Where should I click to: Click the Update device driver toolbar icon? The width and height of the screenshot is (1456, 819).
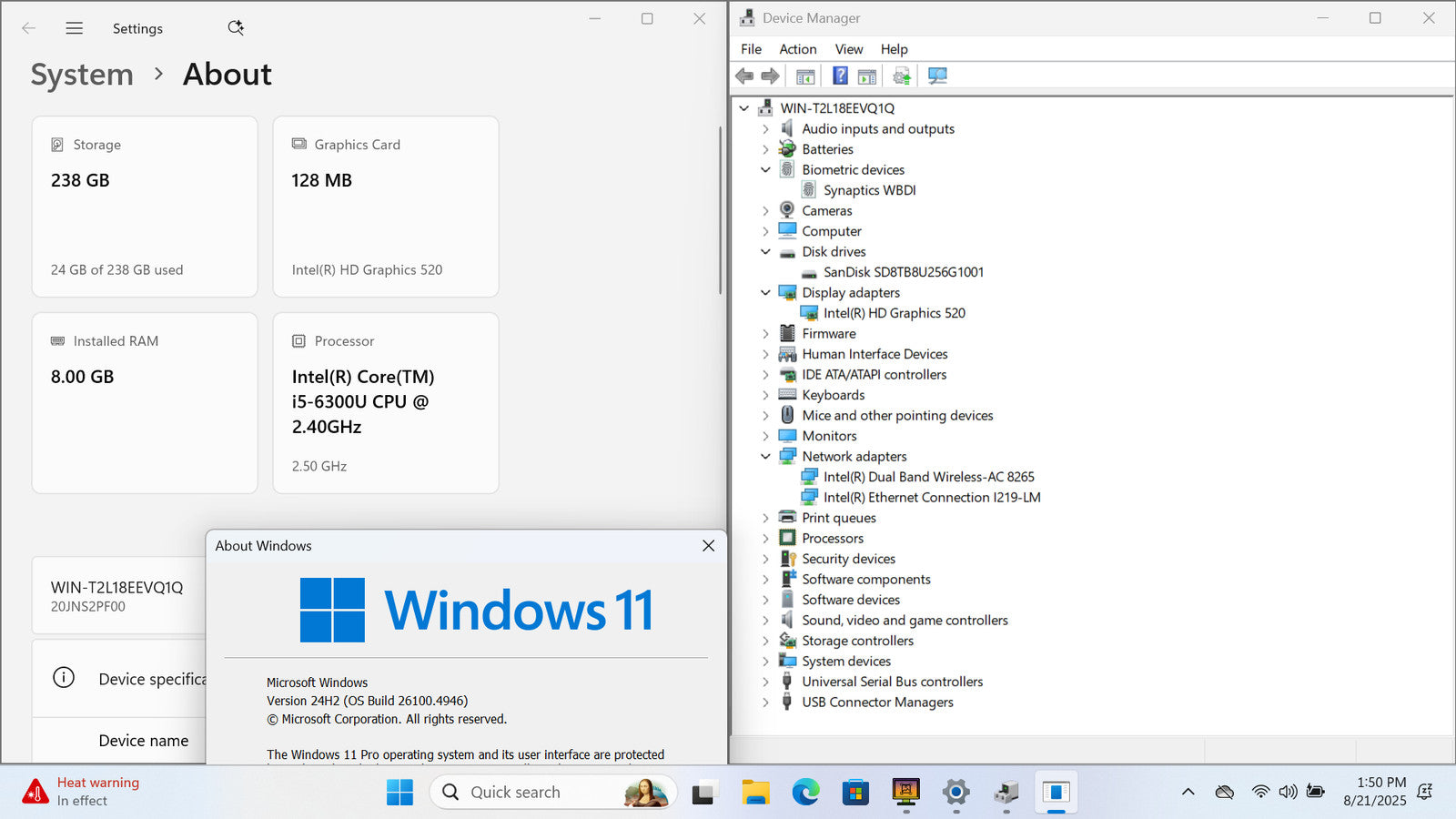[x=901, y=76]
